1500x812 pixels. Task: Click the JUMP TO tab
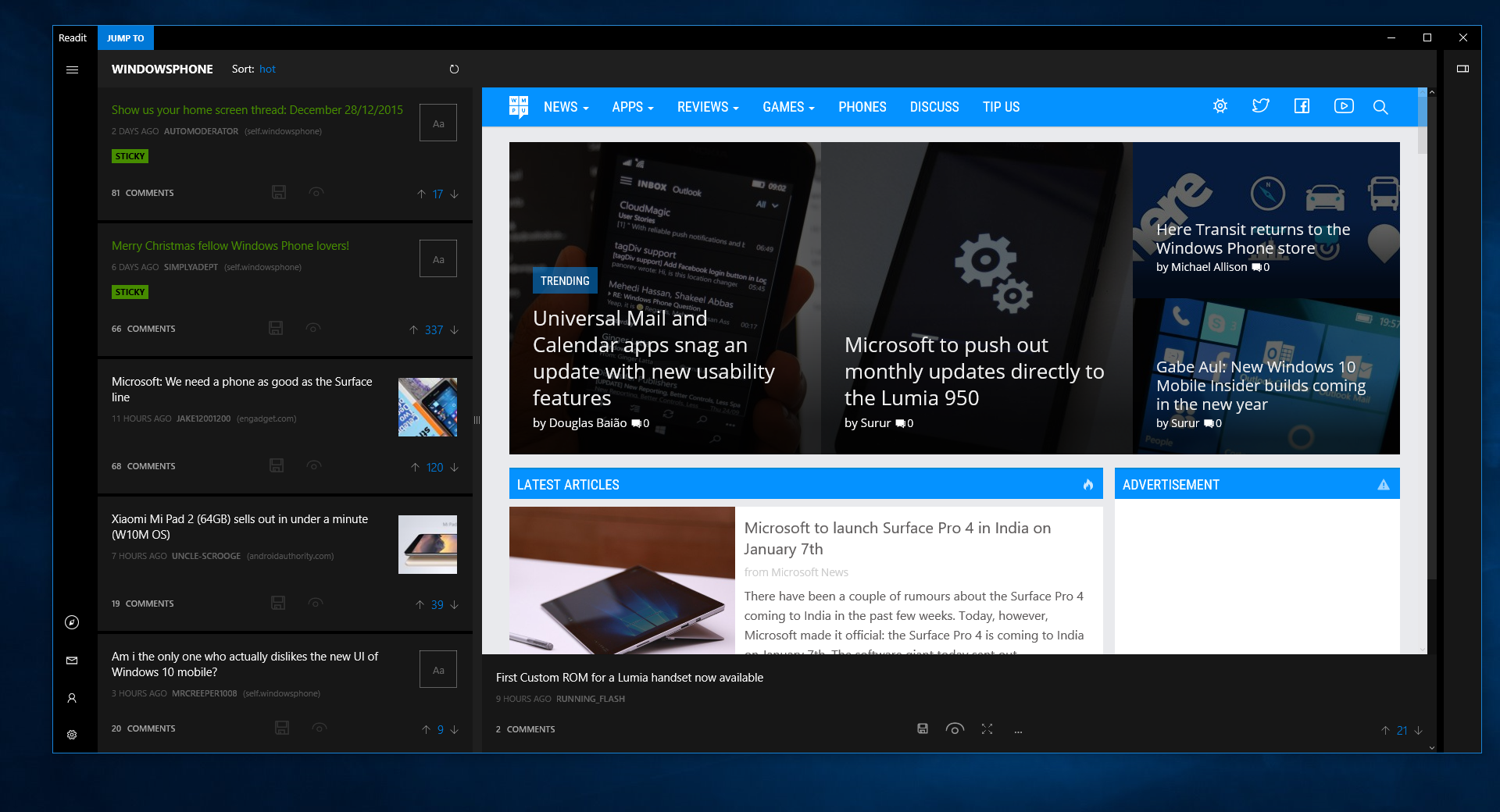click(126, 37)
